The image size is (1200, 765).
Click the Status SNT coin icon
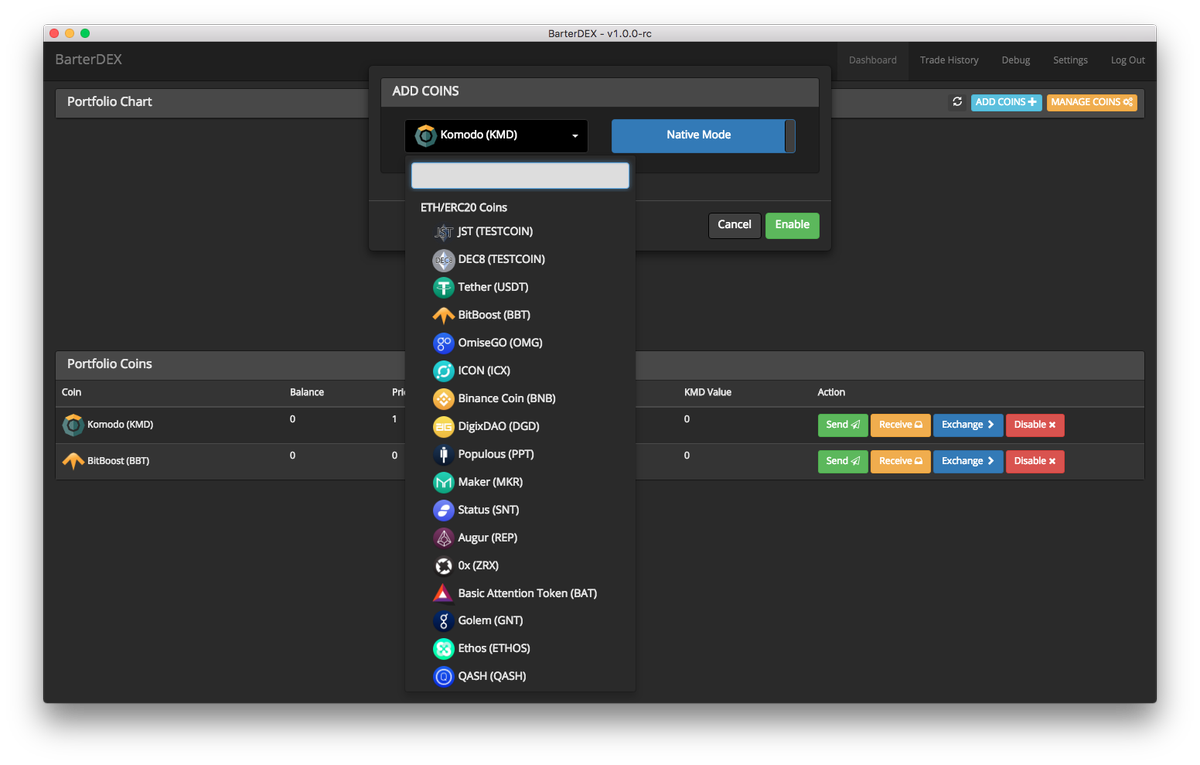point(443,510)
